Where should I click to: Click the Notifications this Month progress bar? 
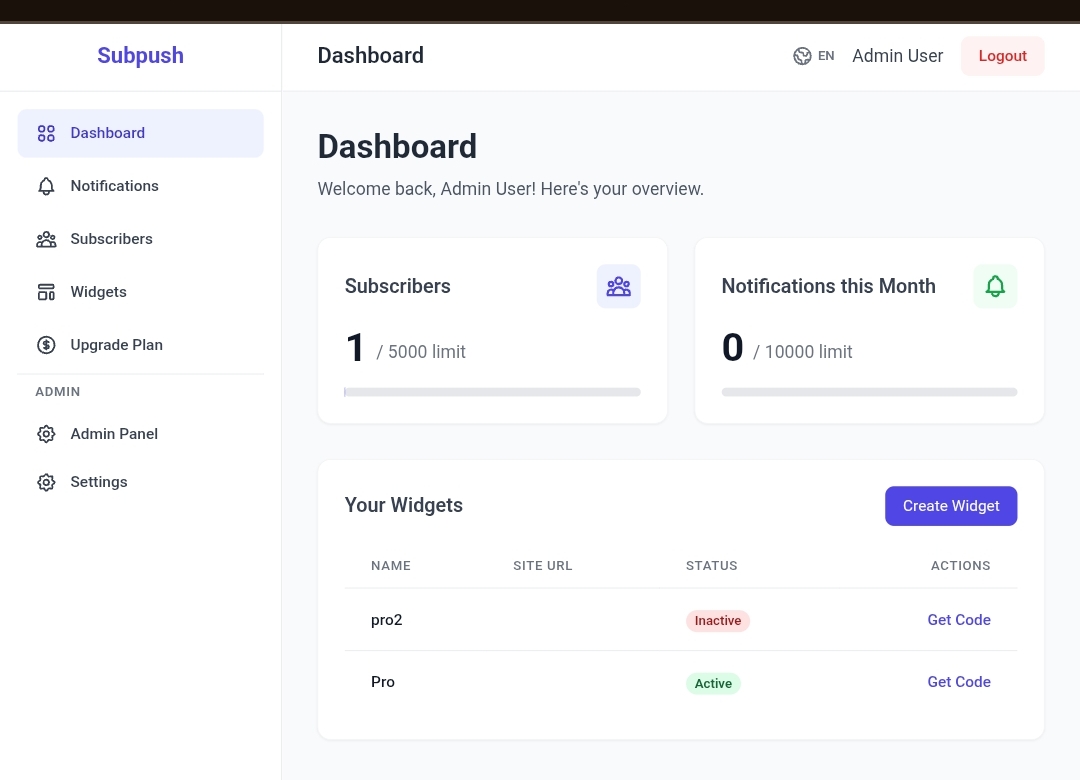(x=869, y=392)
